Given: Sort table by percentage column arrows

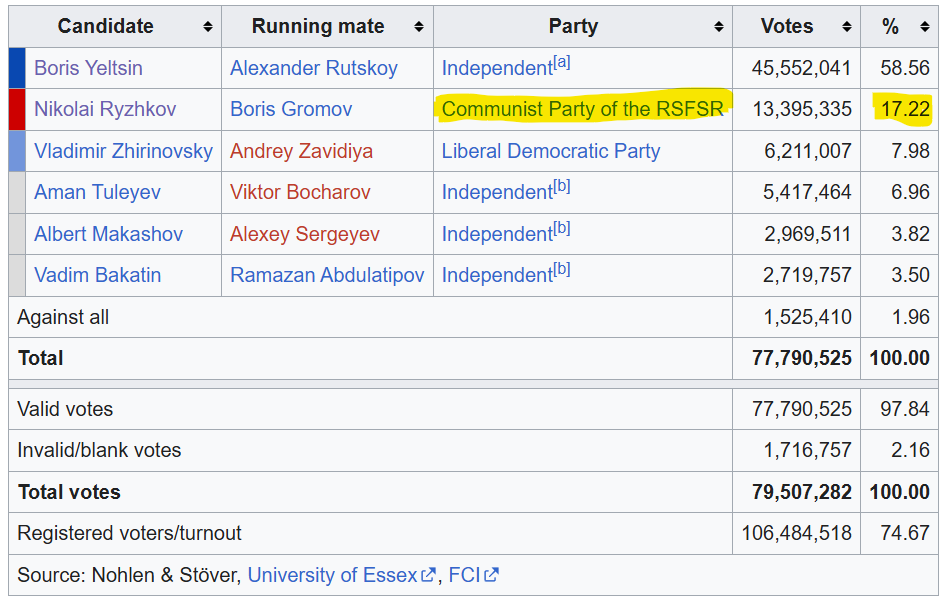Looking at the screenshot, I should coord(925,27).
